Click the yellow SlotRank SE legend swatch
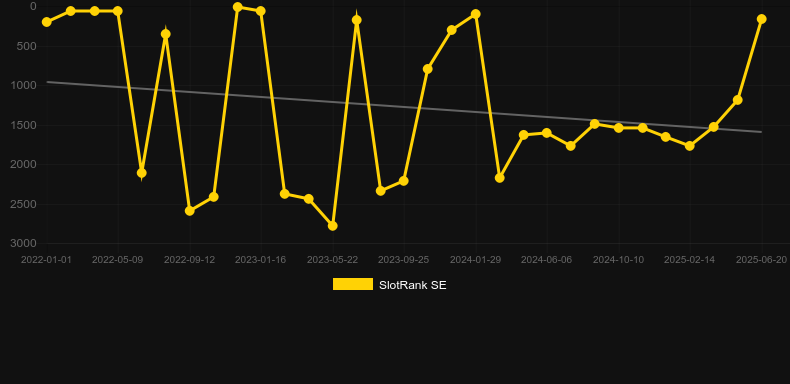This screenshot has width=790, height=384. (x=353, y=284)
